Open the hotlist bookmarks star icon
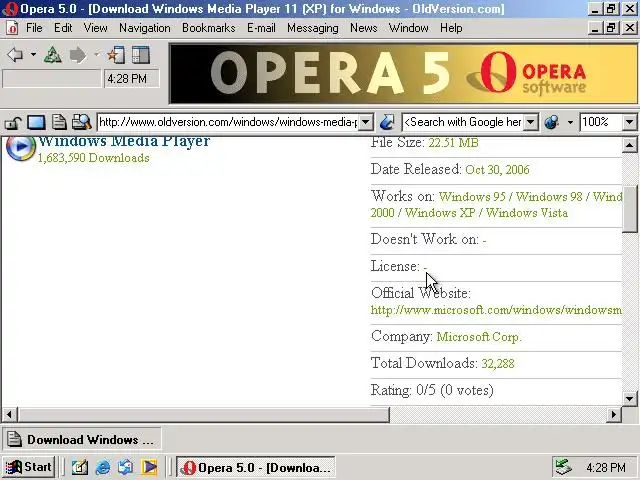This screenshot has height=480, width=640. (116, 55)
